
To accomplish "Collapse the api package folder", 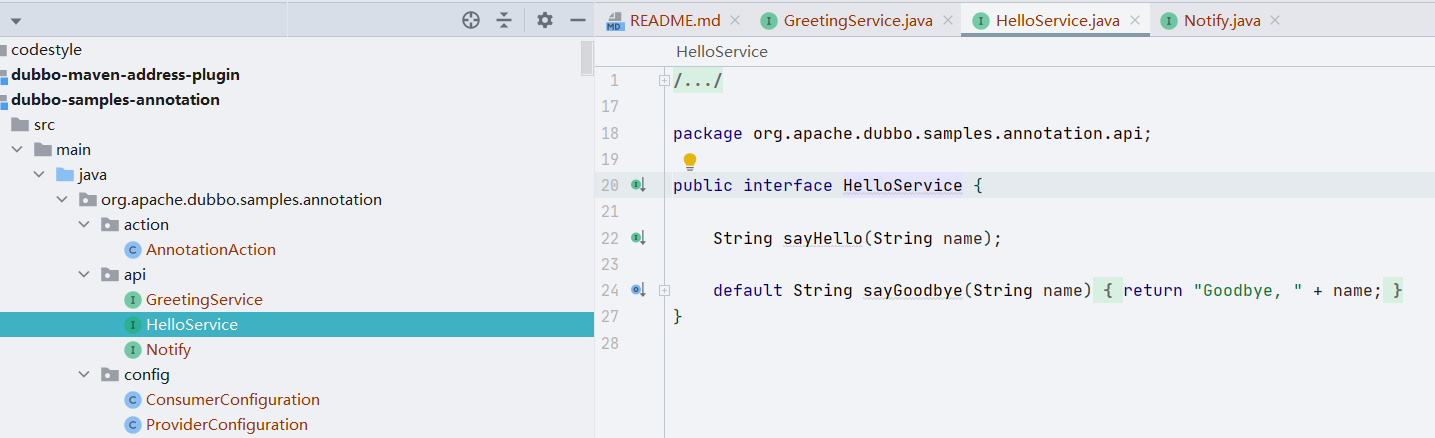I will pyautogui.click(x=85, y=274).
